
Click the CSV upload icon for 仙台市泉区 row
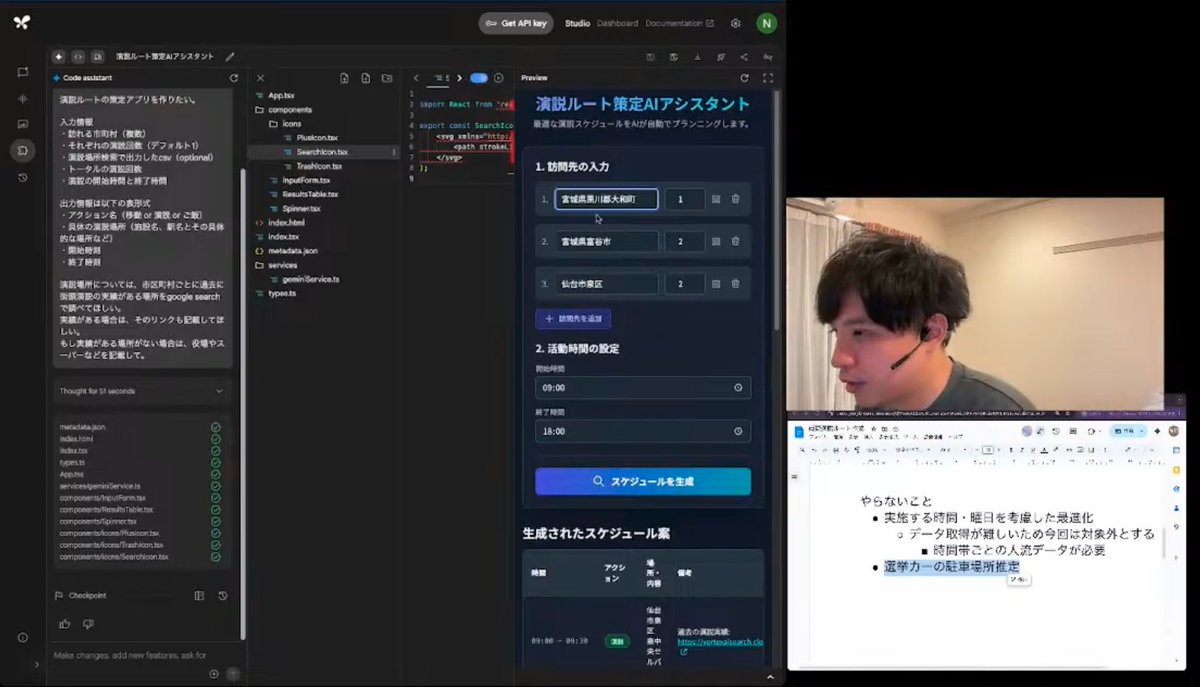(x=716, y=284)
